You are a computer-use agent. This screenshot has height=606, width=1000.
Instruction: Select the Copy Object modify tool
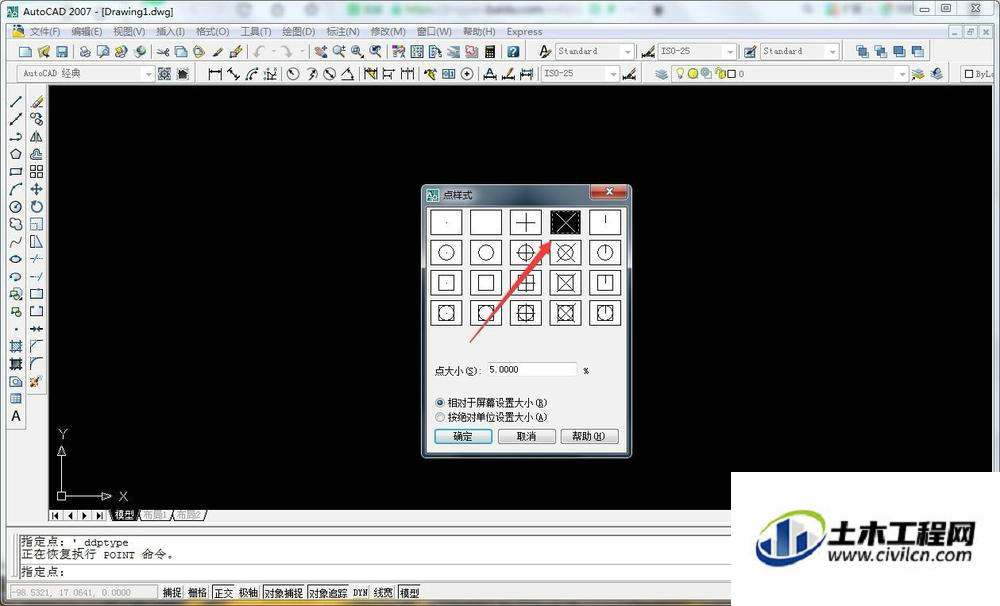(36, 119)
